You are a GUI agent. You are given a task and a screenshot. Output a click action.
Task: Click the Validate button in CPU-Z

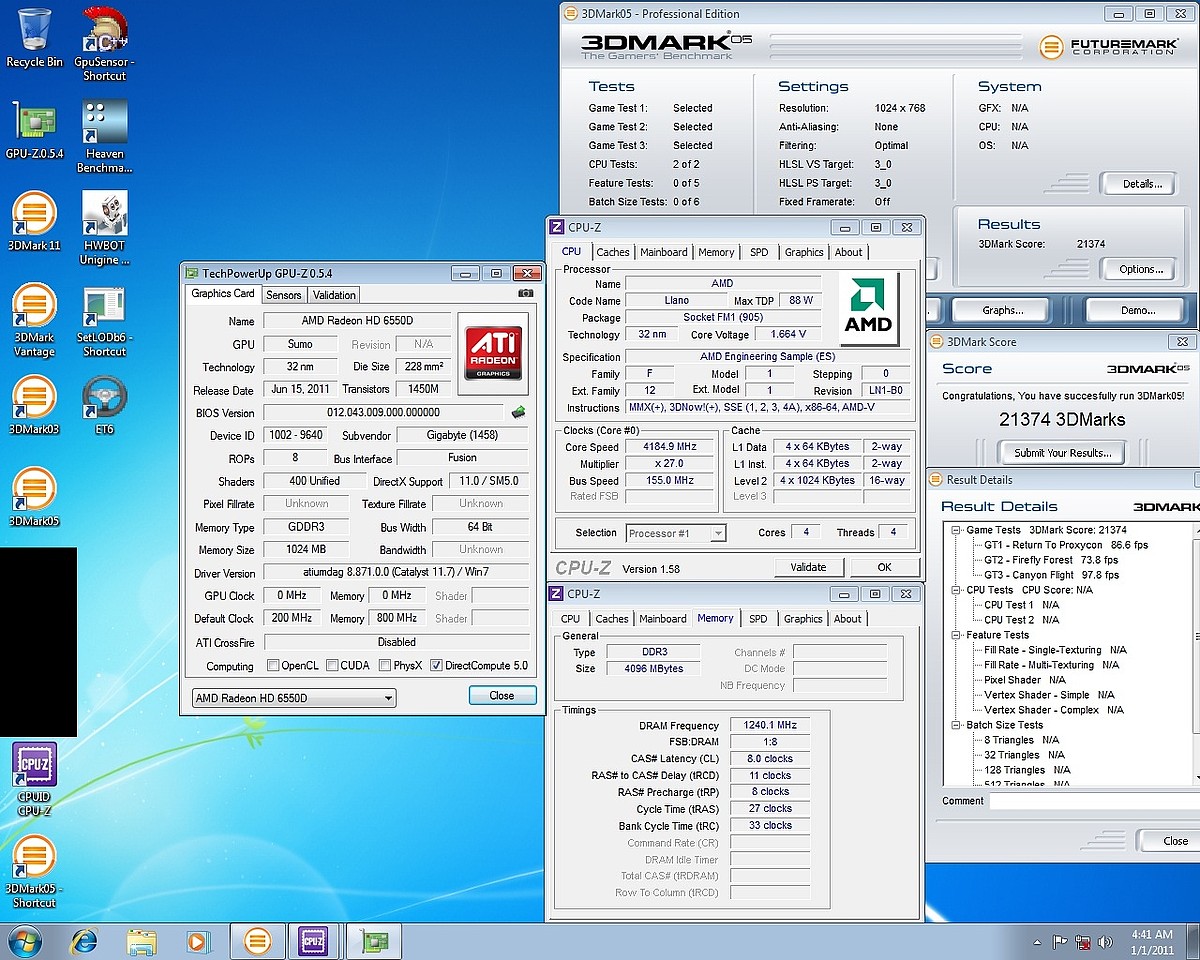(809, 567)
